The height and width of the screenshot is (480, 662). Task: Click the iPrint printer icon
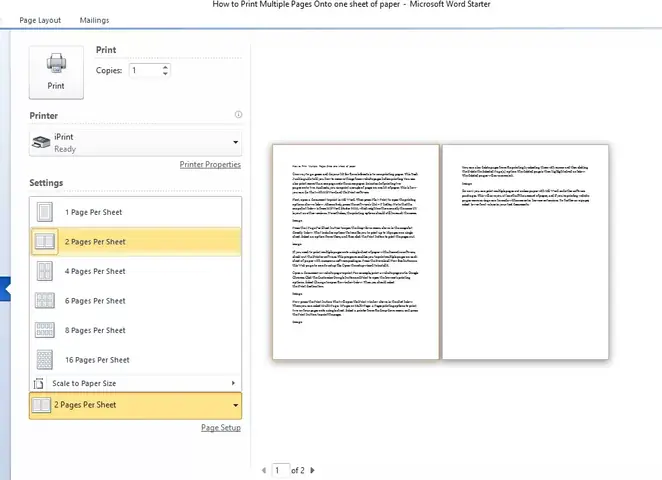coord(41,143)
